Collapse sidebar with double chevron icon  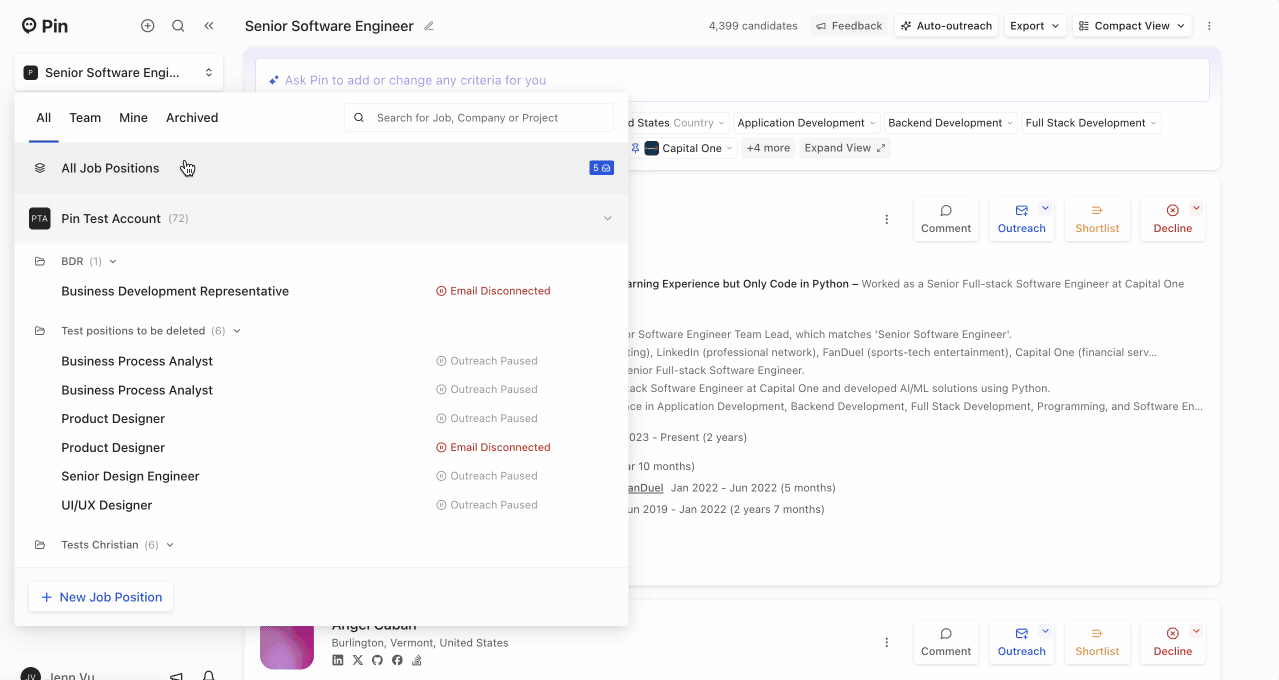(x=208, y=26)
